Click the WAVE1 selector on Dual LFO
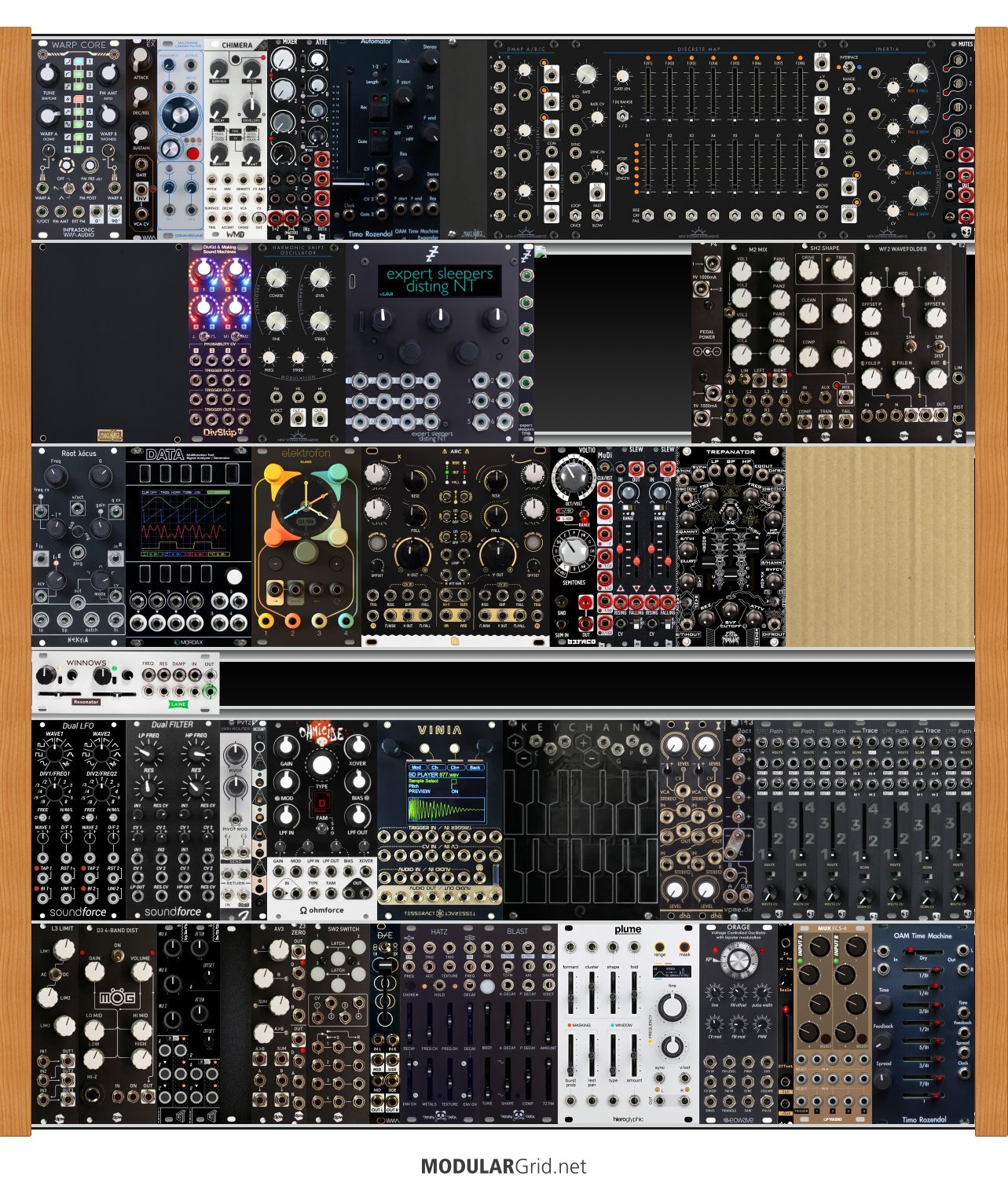Image resolution: width=1008 pixels, height=1183 pixels. 54,754
